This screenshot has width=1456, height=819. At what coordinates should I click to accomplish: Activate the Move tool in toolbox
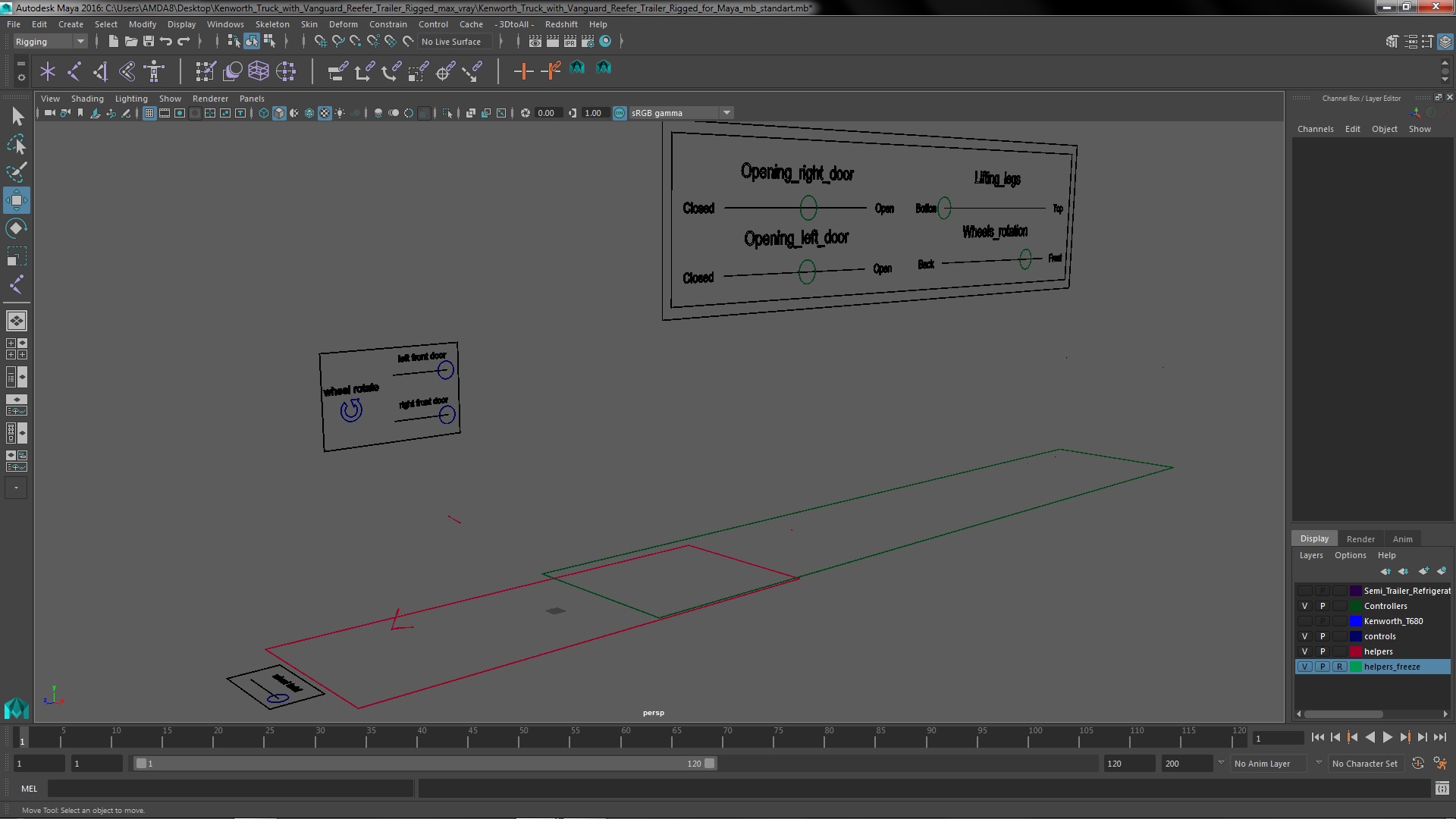[x=17, y=200]
